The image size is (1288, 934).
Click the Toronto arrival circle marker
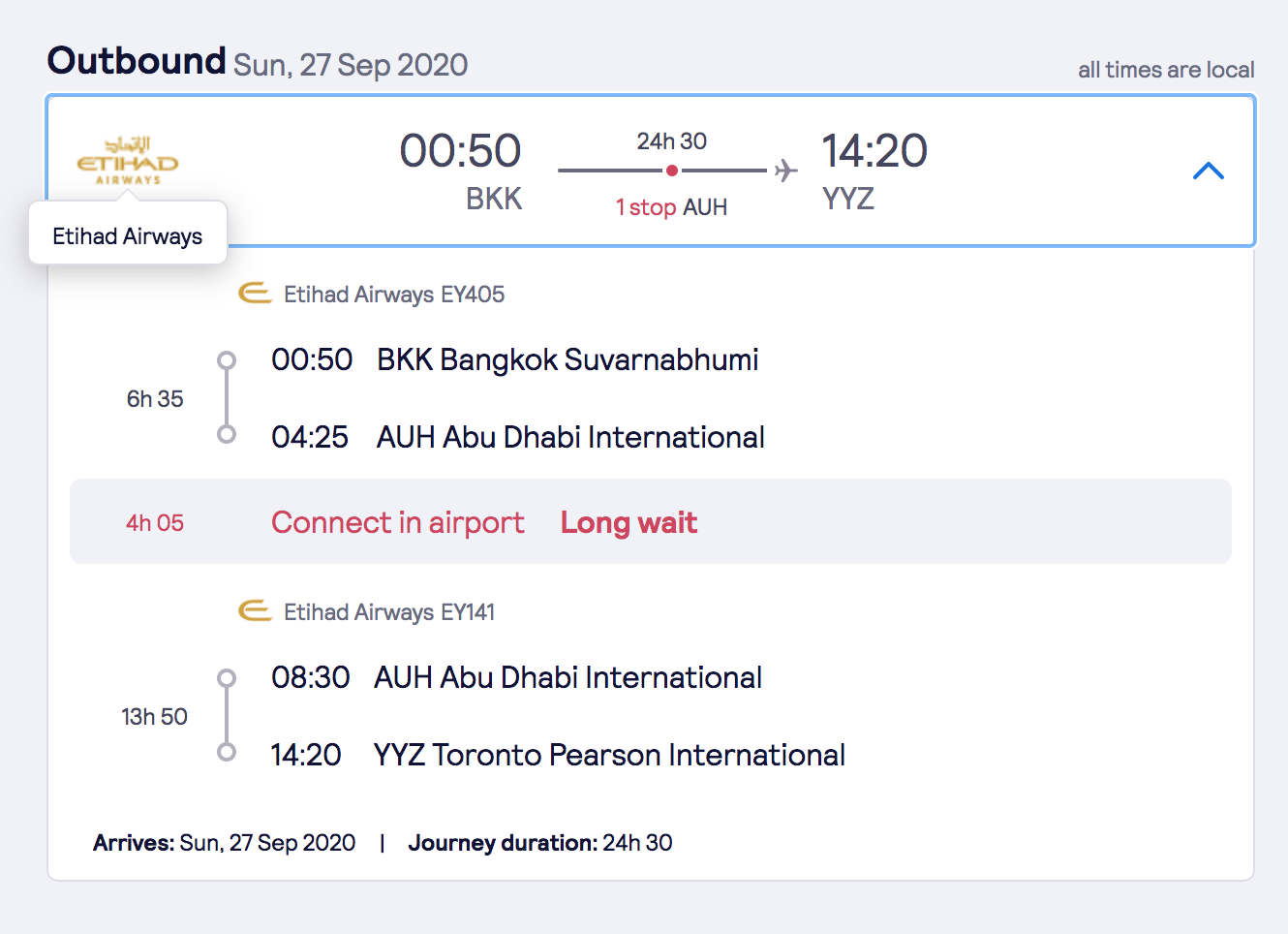(x=227, y=752)
